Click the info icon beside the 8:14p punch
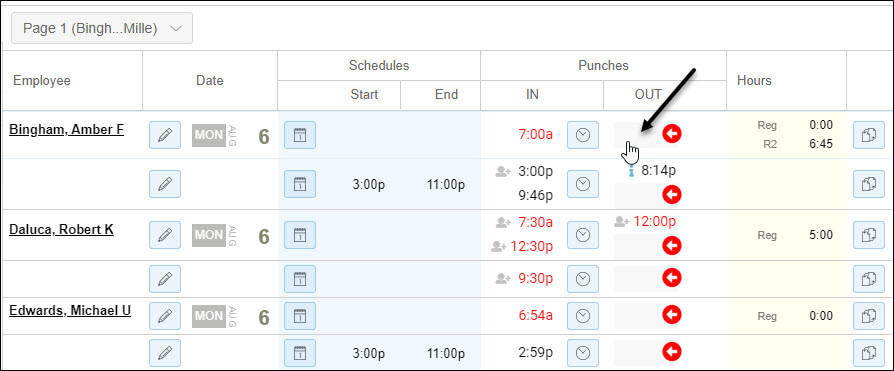The height and width of the screenshot is (371, 894). pyautogui.click(x=631, y=170)
